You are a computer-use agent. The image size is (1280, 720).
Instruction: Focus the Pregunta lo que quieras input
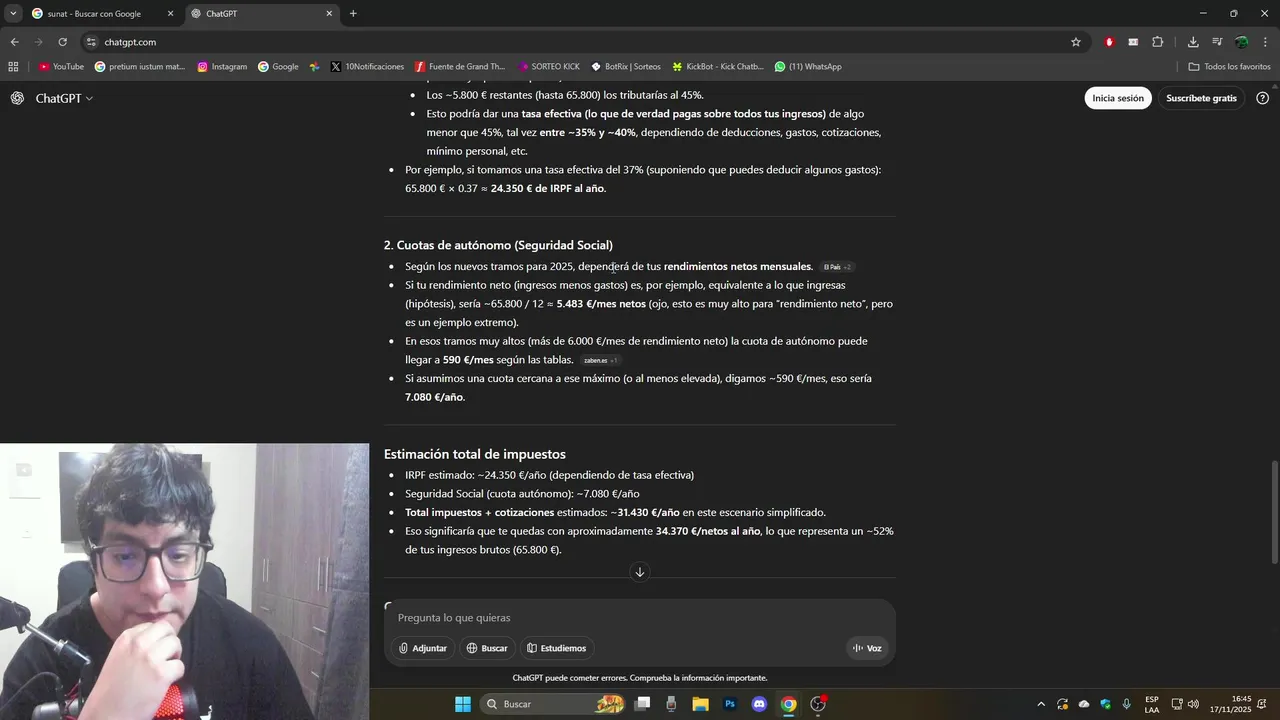click(x=640, y=618)
